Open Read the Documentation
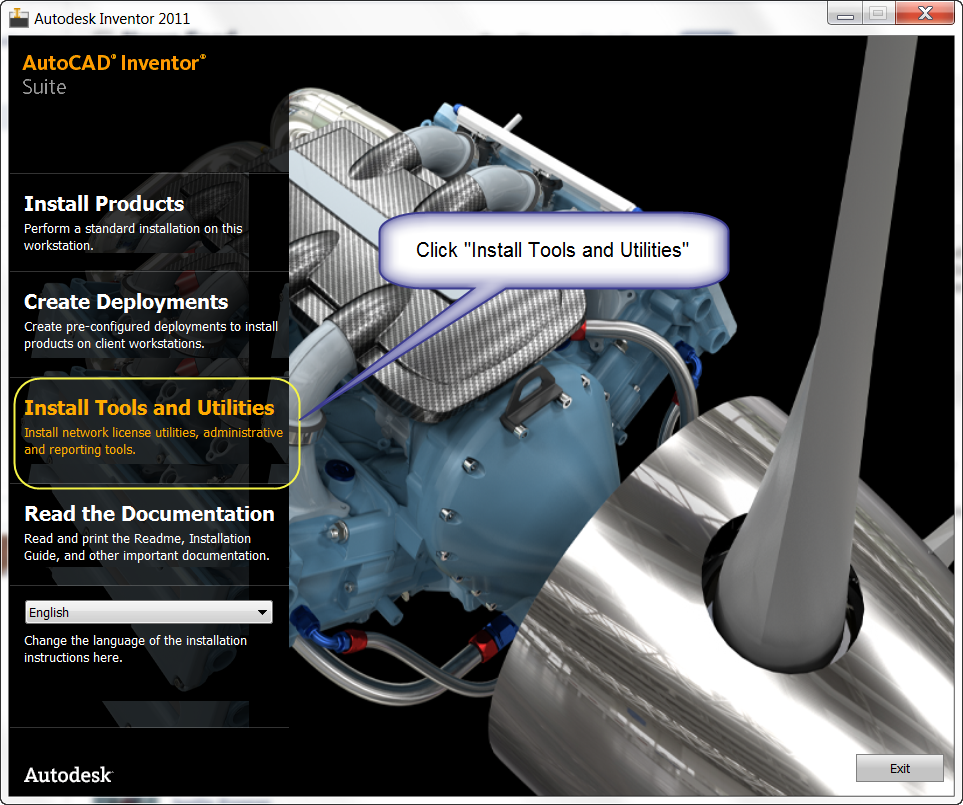 149,513
